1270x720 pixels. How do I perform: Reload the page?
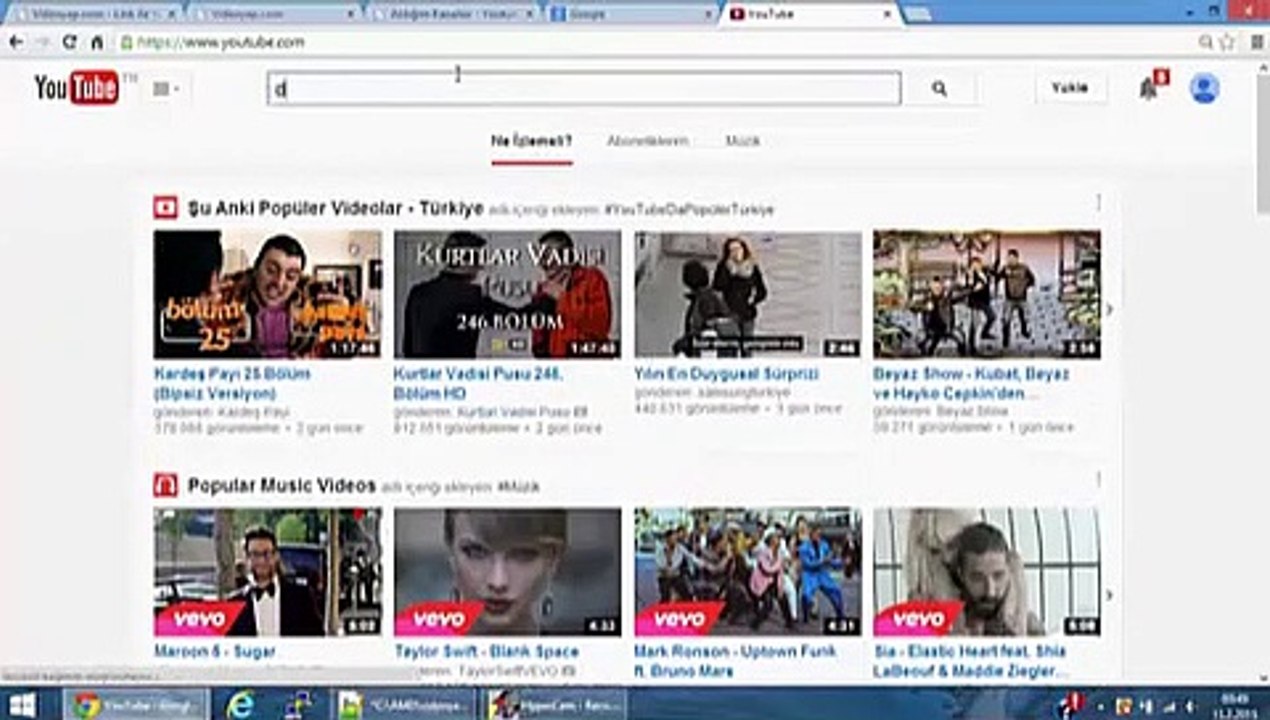pos(69,42)
